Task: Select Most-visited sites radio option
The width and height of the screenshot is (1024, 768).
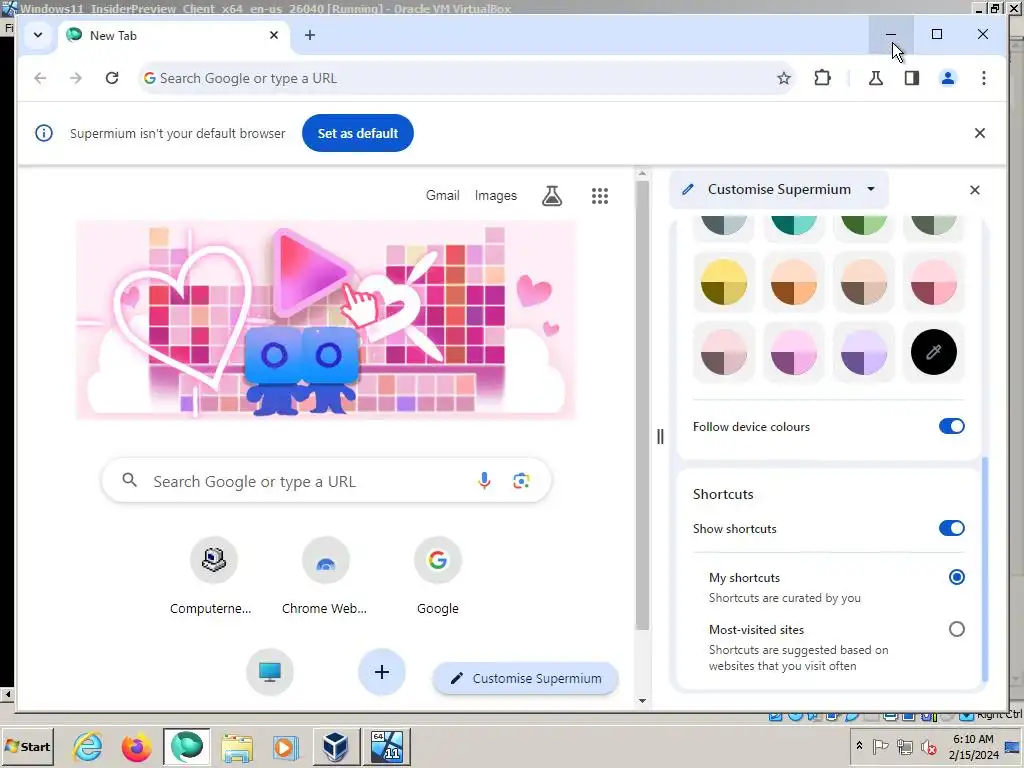Action: [x=956, y=629]
